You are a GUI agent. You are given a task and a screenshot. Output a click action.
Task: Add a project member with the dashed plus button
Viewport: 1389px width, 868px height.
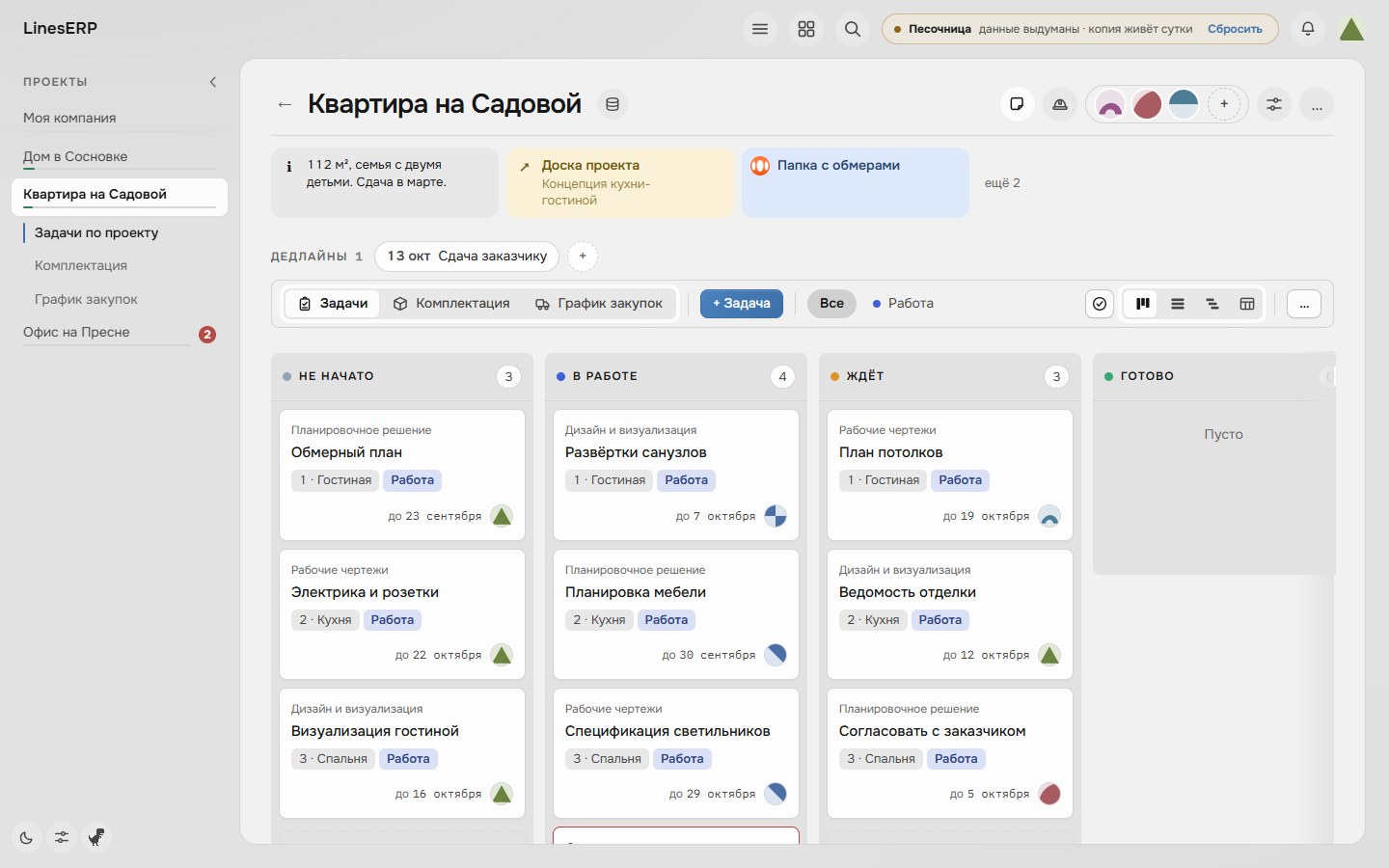click(1224, 104)
